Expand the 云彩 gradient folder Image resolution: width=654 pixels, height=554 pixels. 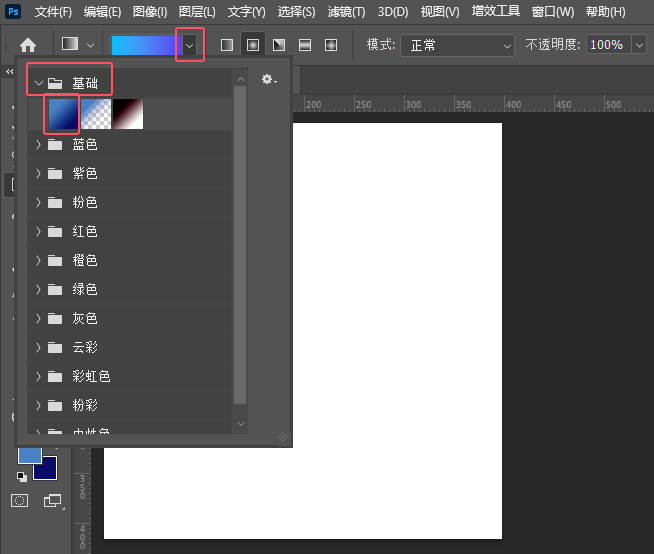pyautogui.click(x=38, y=347)
